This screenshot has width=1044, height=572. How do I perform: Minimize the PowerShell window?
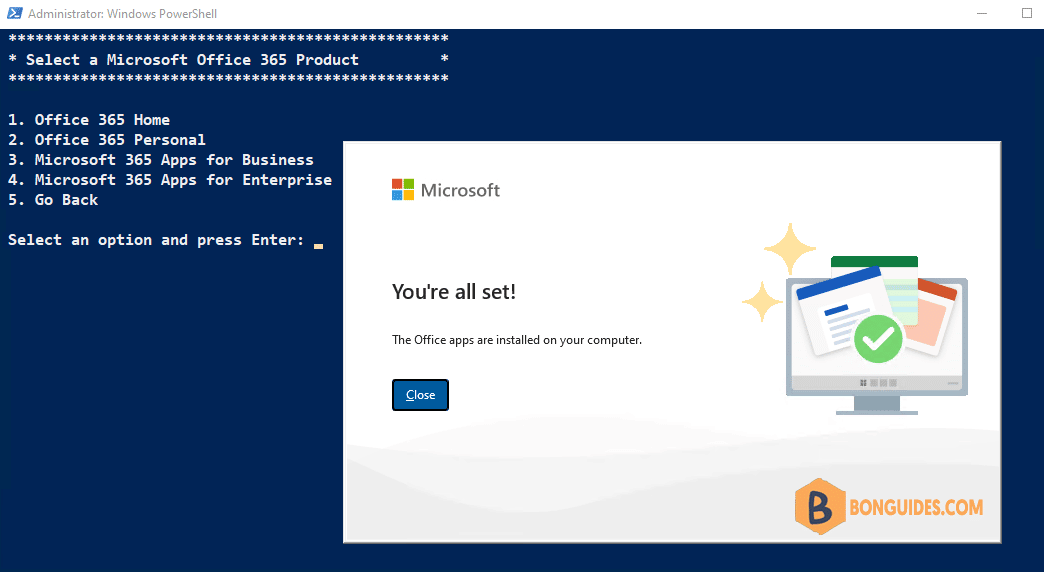tap(981, 13)
